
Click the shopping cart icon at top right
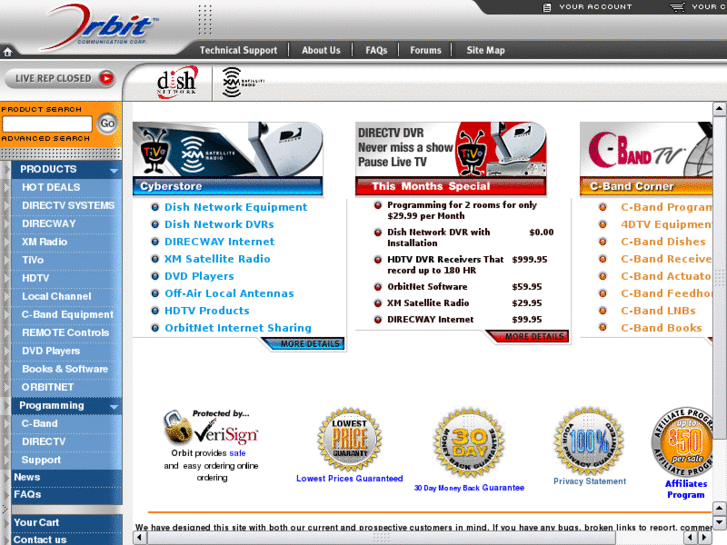tap(677, 7)
